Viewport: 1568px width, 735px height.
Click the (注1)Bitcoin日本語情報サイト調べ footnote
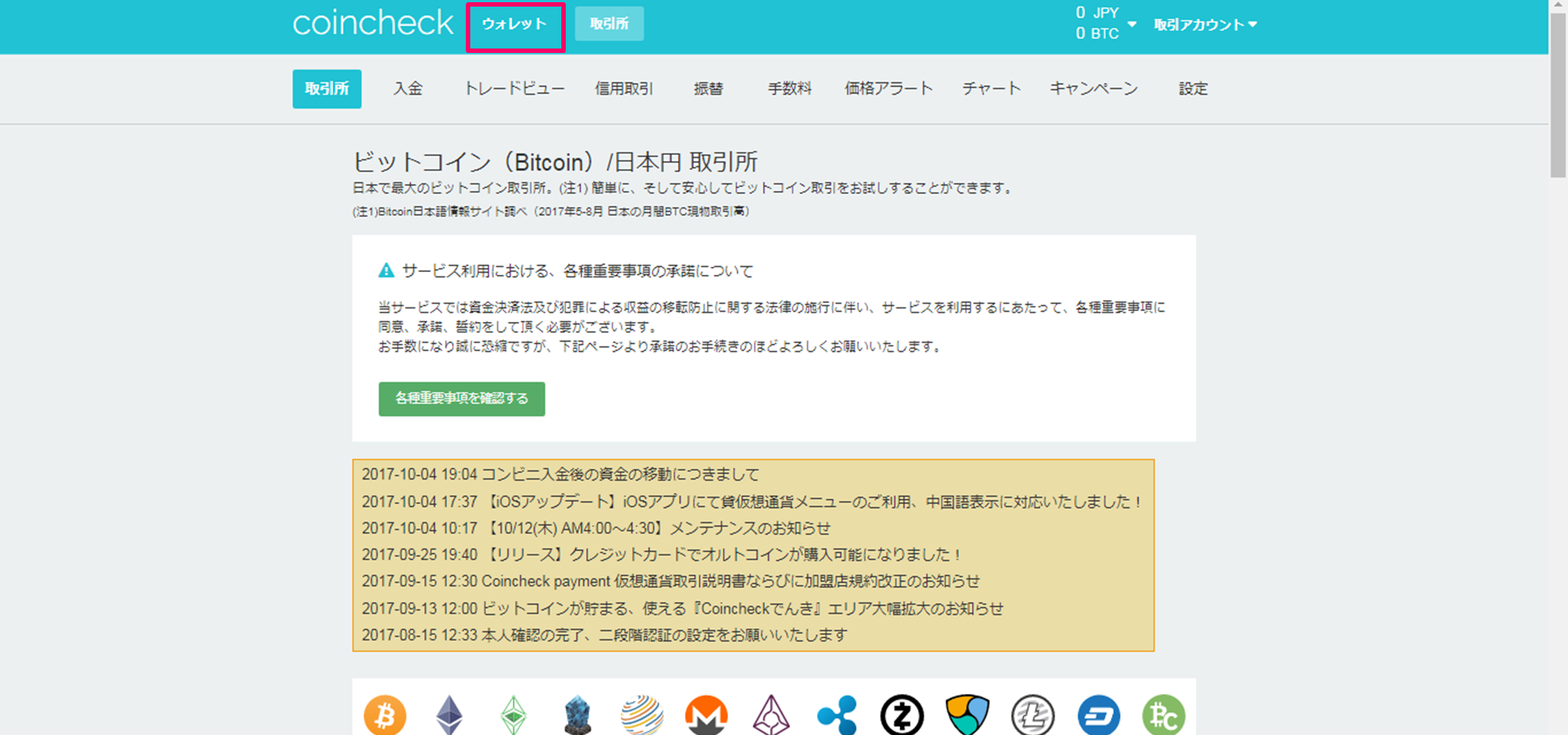(x=551, y=212)
